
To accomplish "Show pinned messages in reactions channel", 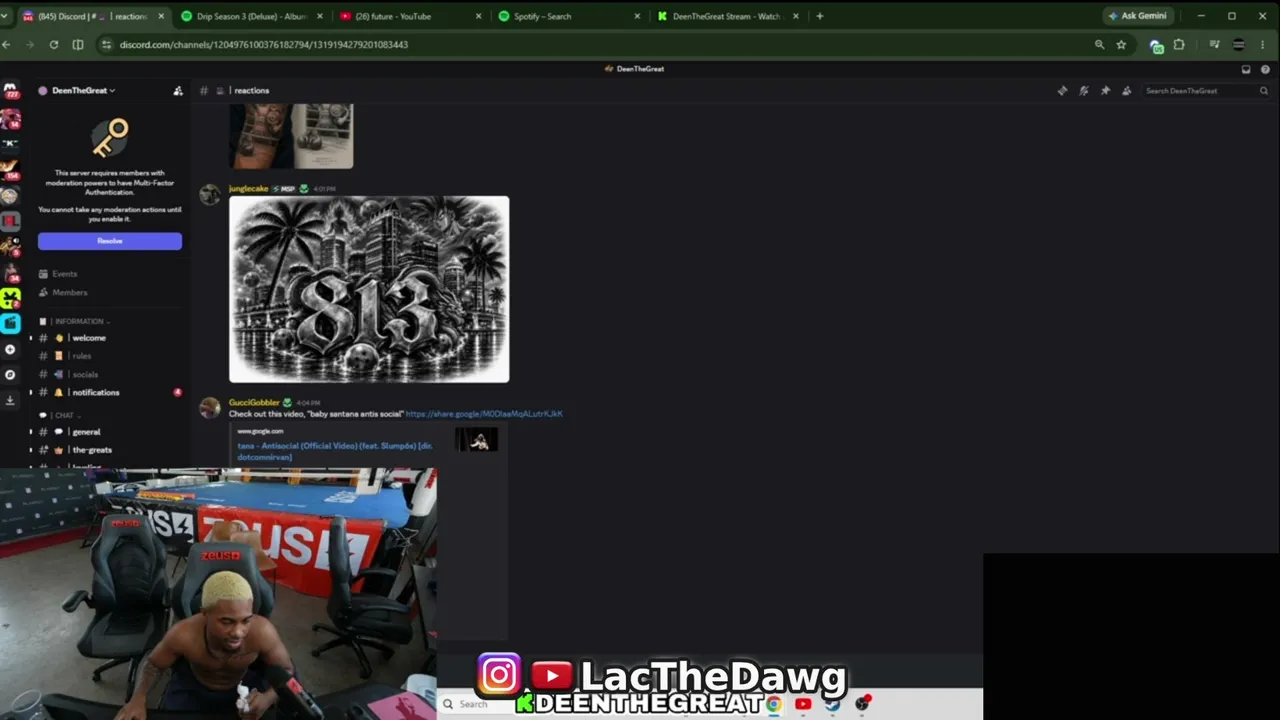I will pos(1105,91).
